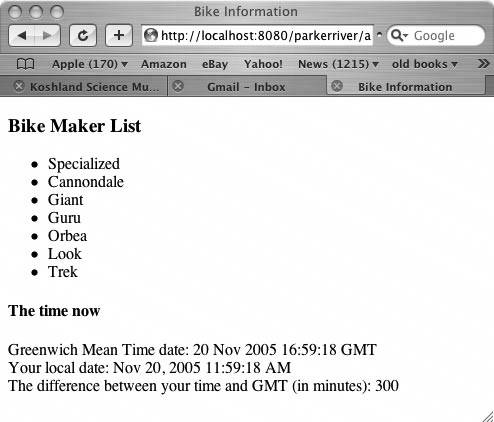Go forward with the right arrow button

point(47,35)
